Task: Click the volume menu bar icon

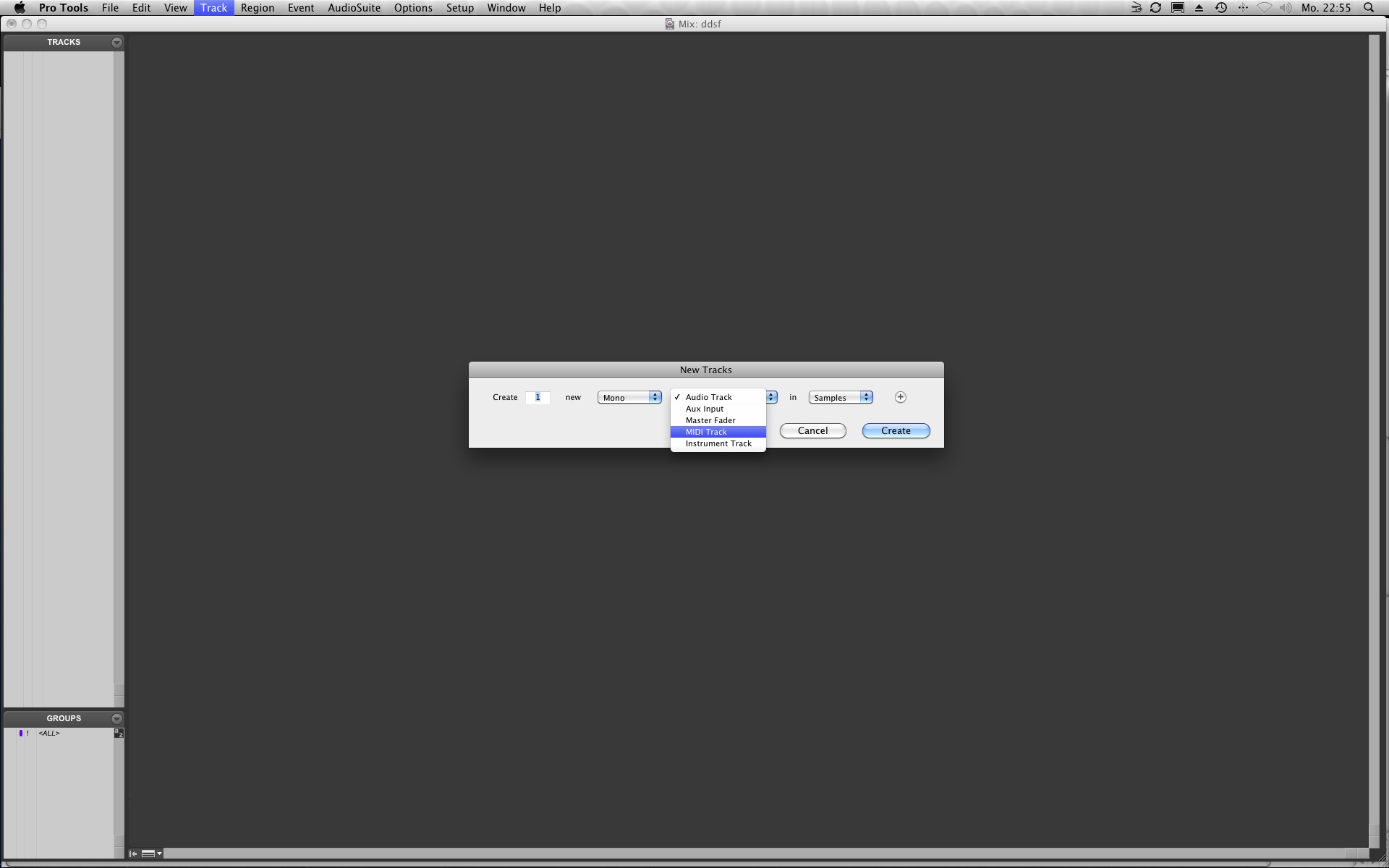Action: pos(1286,8)
